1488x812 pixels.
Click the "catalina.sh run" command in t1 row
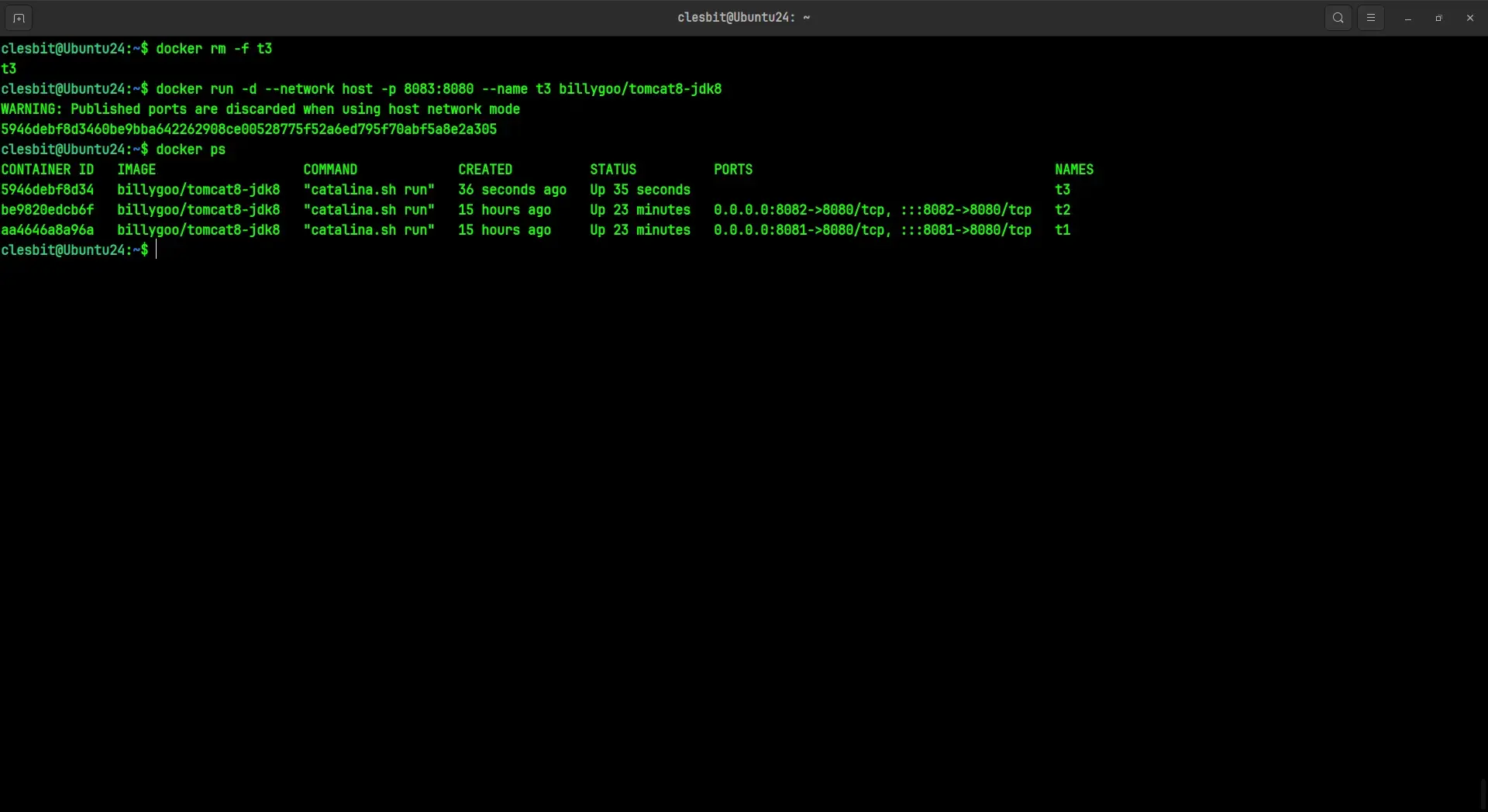coord(369,230)
